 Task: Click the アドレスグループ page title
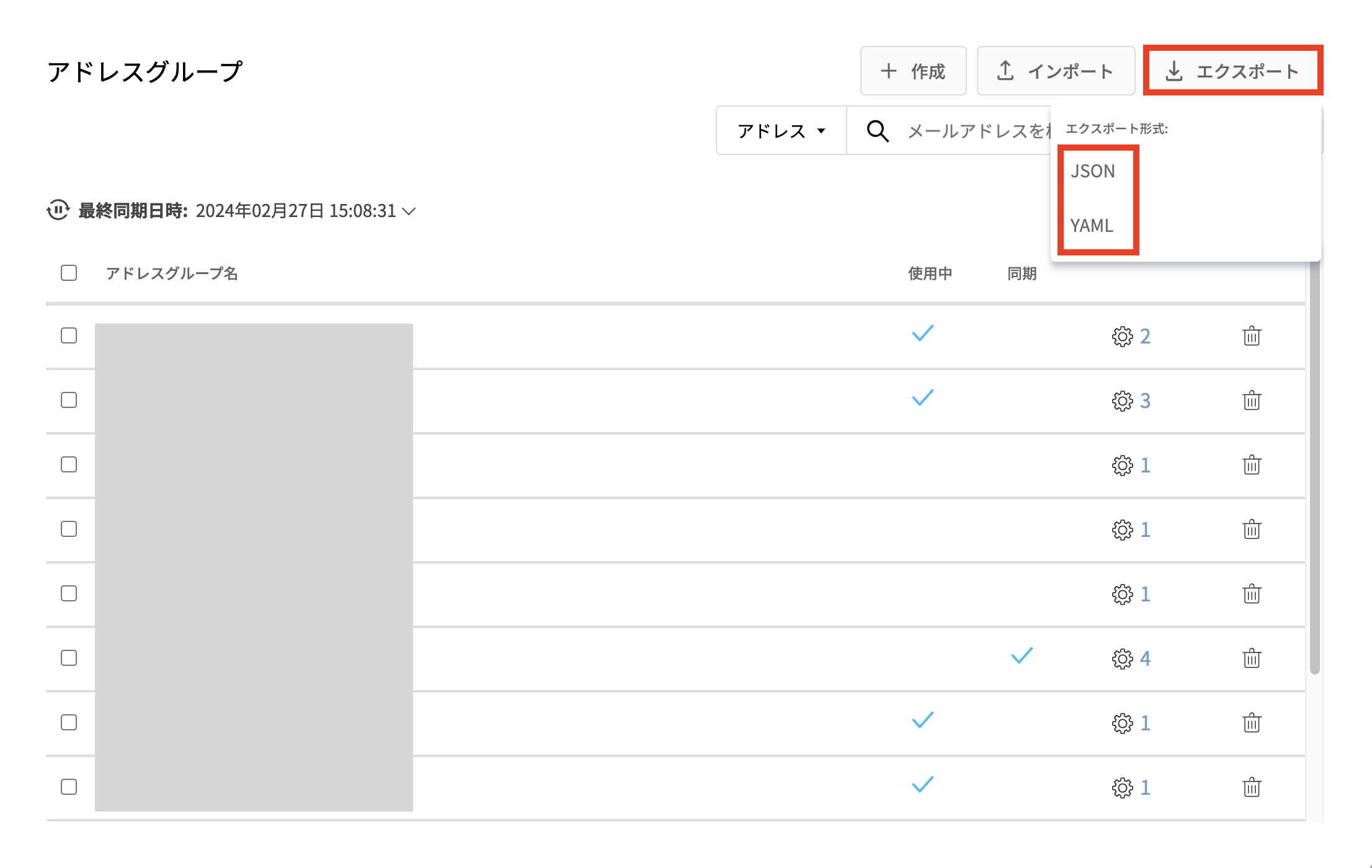pos(145,71)
